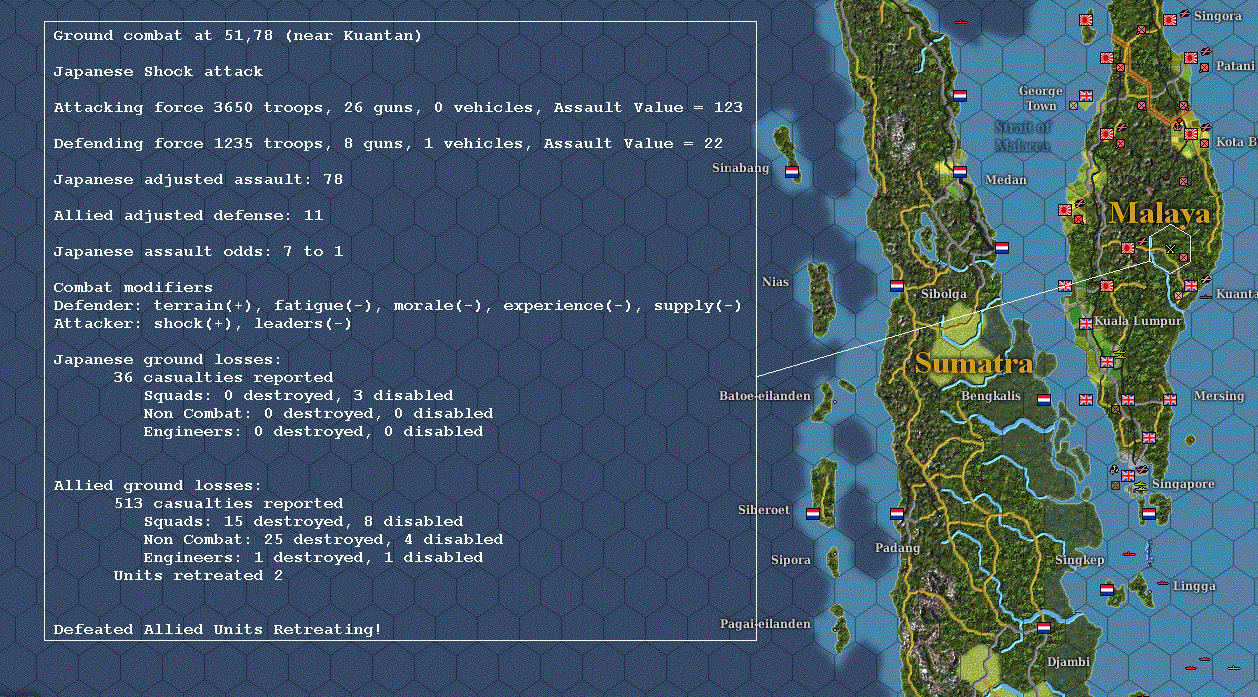
Task: Click the crossed-swords combat marker in highlighted hex
Action: (1170, 248)
